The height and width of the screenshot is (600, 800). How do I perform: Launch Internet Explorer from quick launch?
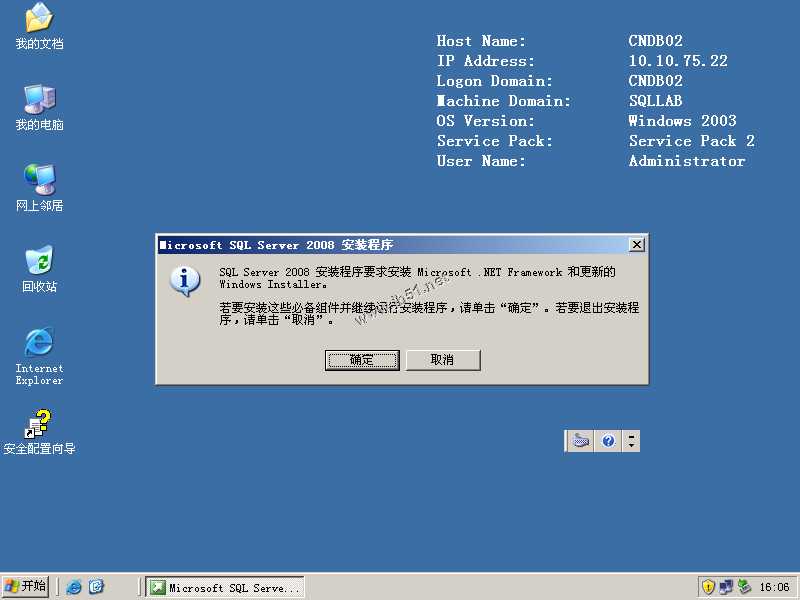point(74,587)
